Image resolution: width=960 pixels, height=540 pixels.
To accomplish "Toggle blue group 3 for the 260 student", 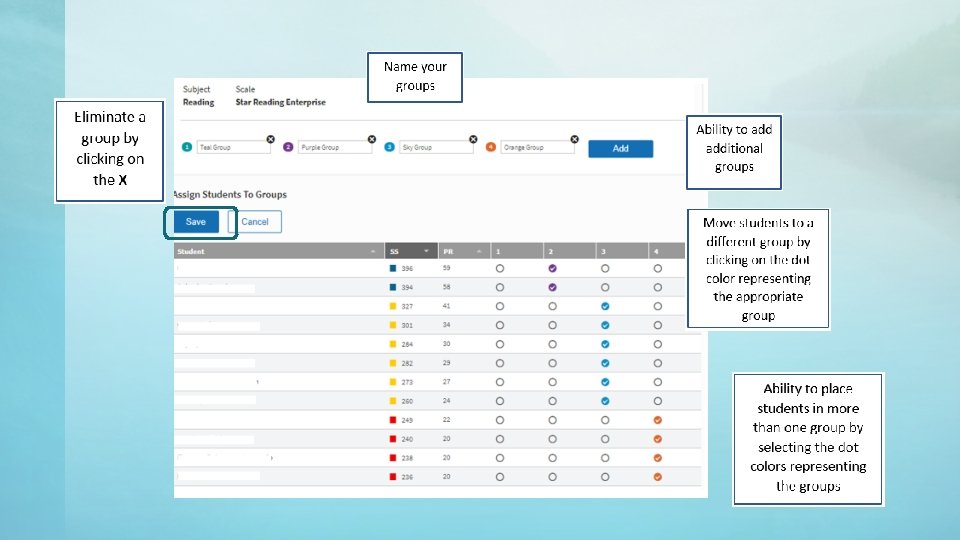I will [605, 401].
